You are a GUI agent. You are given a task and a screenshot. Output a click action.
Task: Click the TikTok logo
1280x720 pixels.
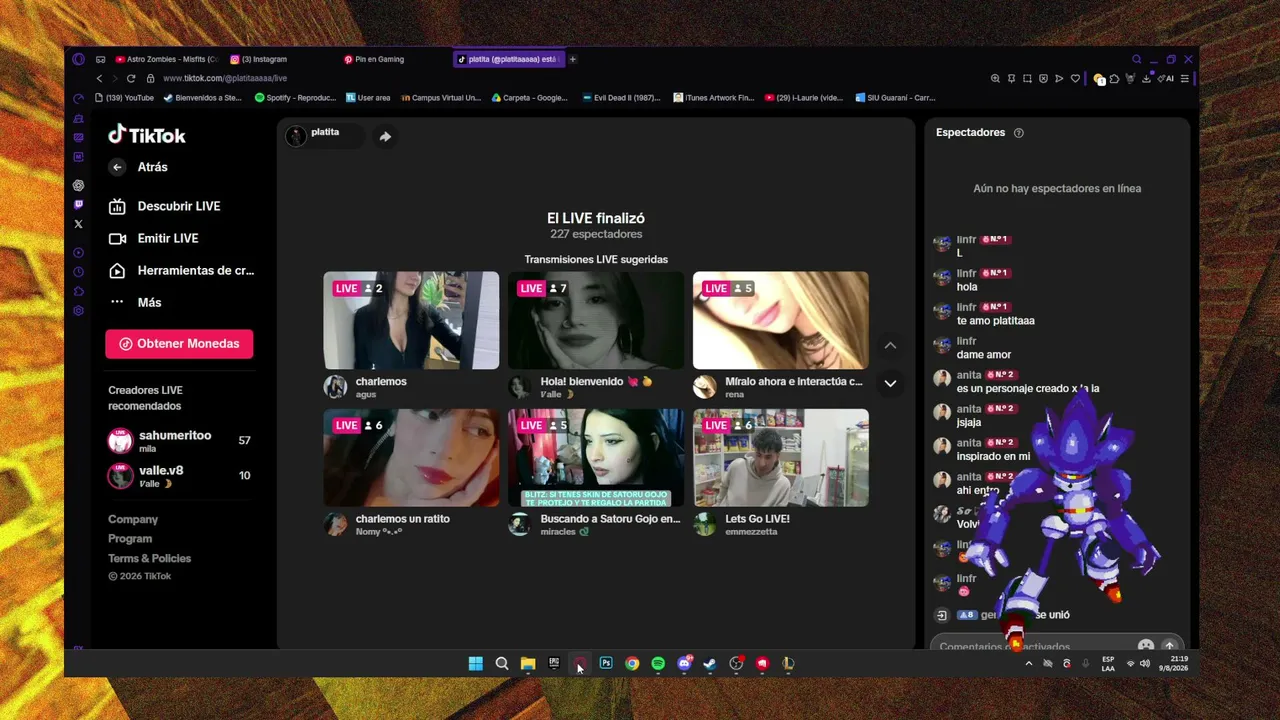(147, 135)
